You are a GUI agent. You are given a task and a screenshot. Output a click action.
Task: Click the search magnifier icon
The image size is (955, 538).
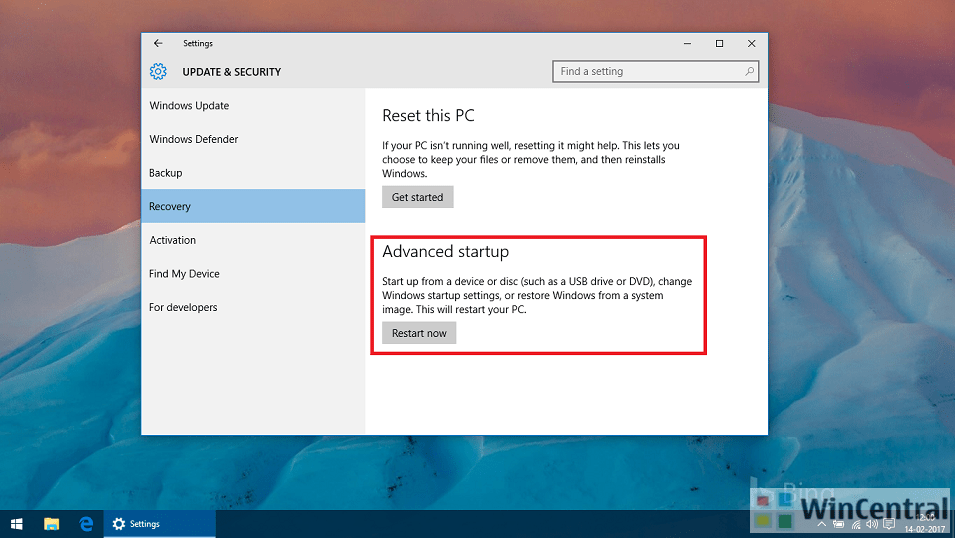point(749,71)
